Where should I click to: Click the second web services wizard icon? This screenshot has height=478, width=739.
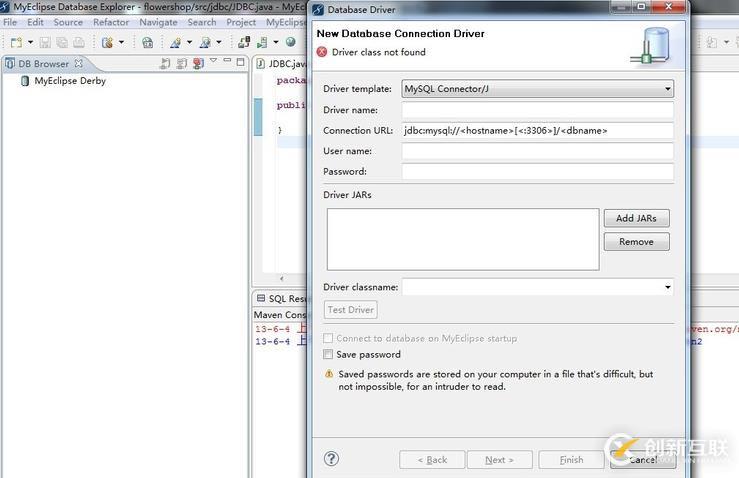pyautogui.click(x=205, y=42)
